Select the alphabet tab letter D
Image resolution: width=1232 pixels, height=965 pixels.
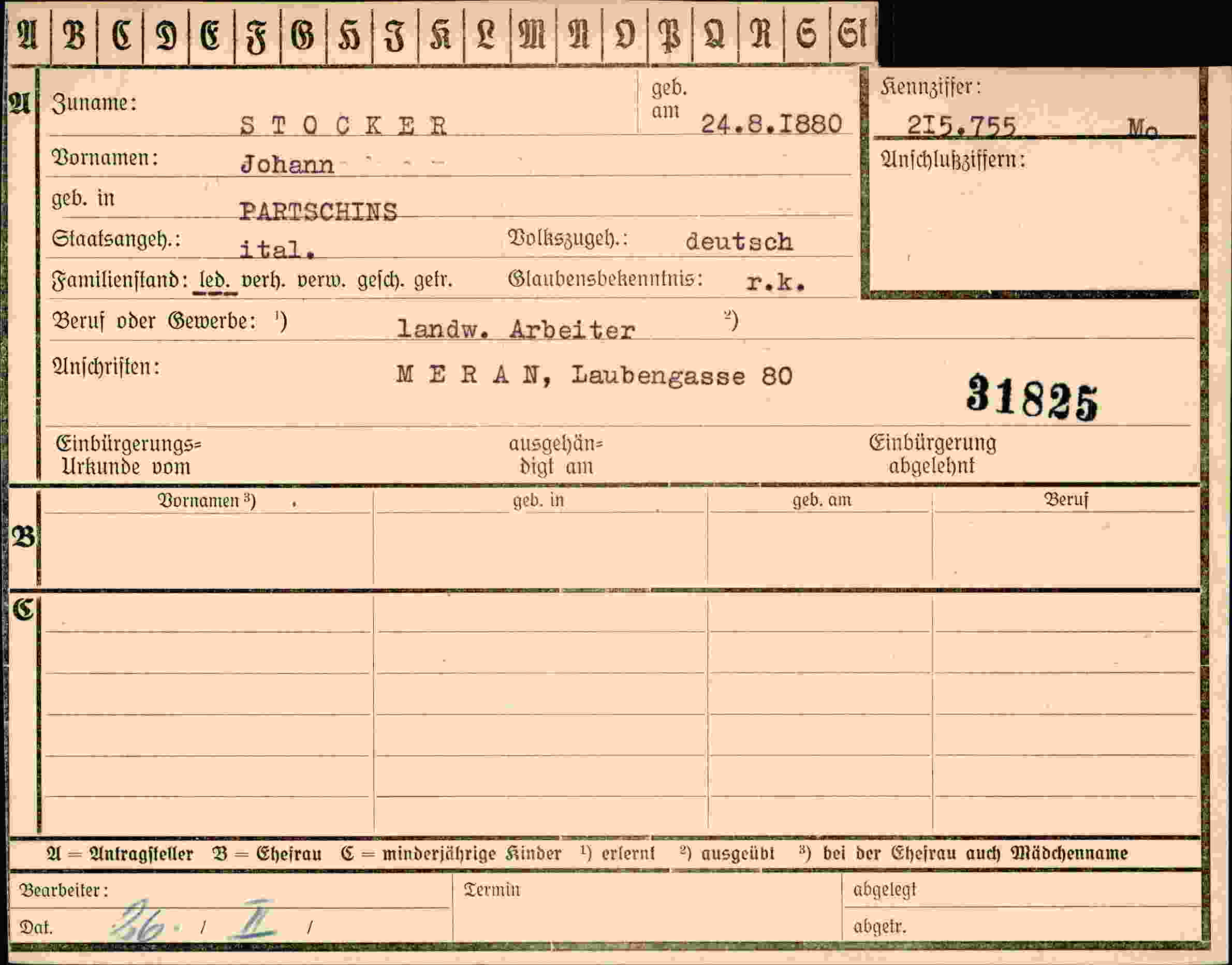[x=166, y=35]
